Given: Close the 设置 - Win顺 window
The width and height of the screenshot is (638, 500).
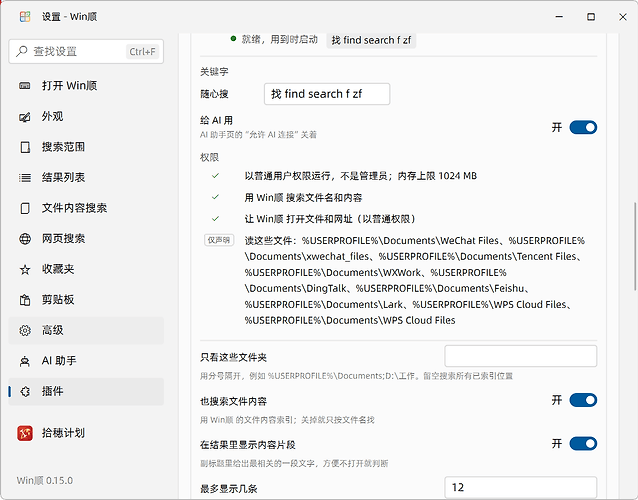Looking at the screenshot, I should tap(623, 17).
